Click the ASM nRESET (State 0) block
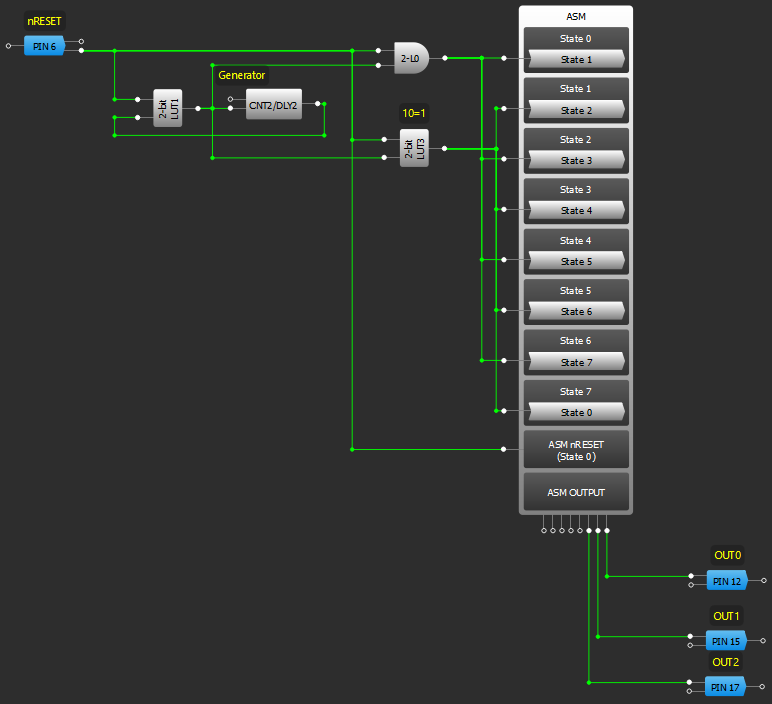Image resolution: width=772 pixels, height=704 pixels. pyautogui.click(x=575, y=450)
